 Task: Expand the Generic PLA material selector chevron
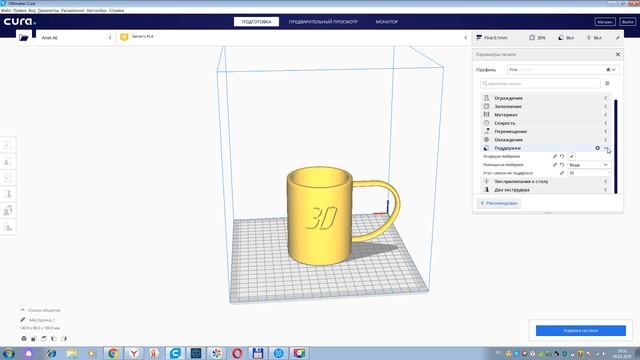466,38
